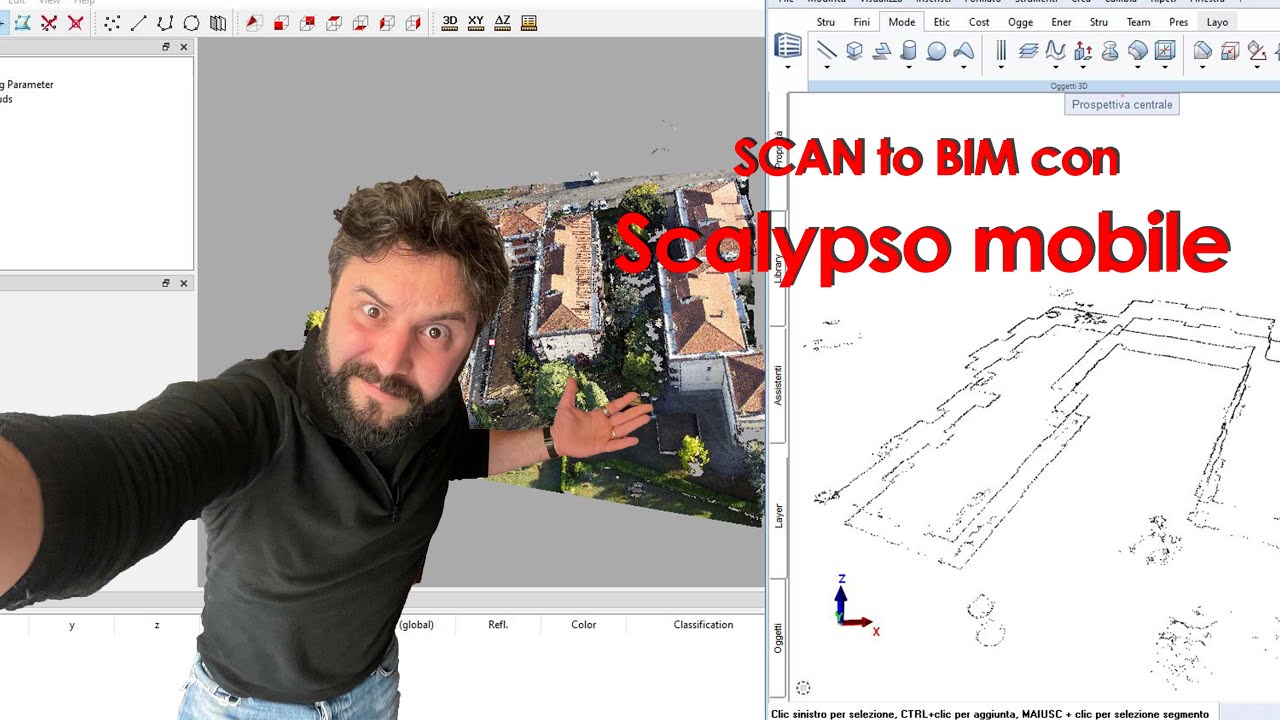
Task: Insert a 3D box object
Action: click(x=854, y=50)
